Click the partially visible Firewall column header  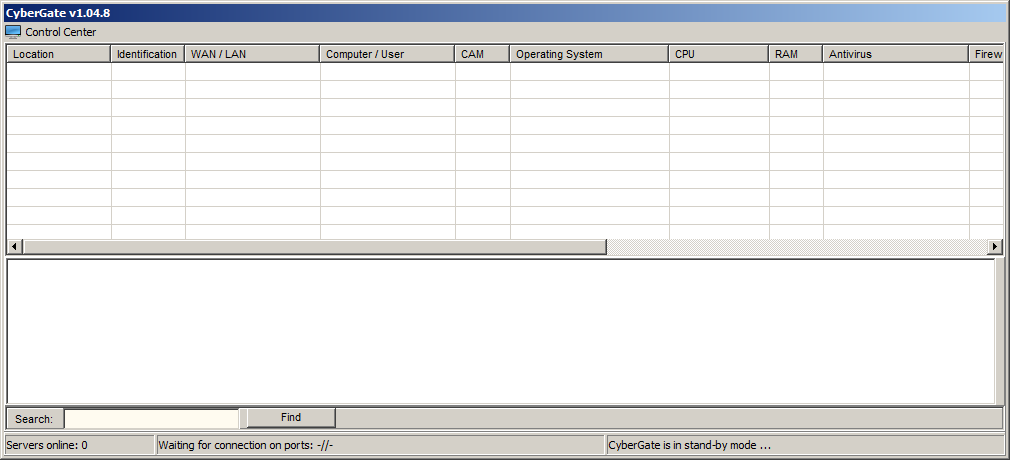pos(987,54)
